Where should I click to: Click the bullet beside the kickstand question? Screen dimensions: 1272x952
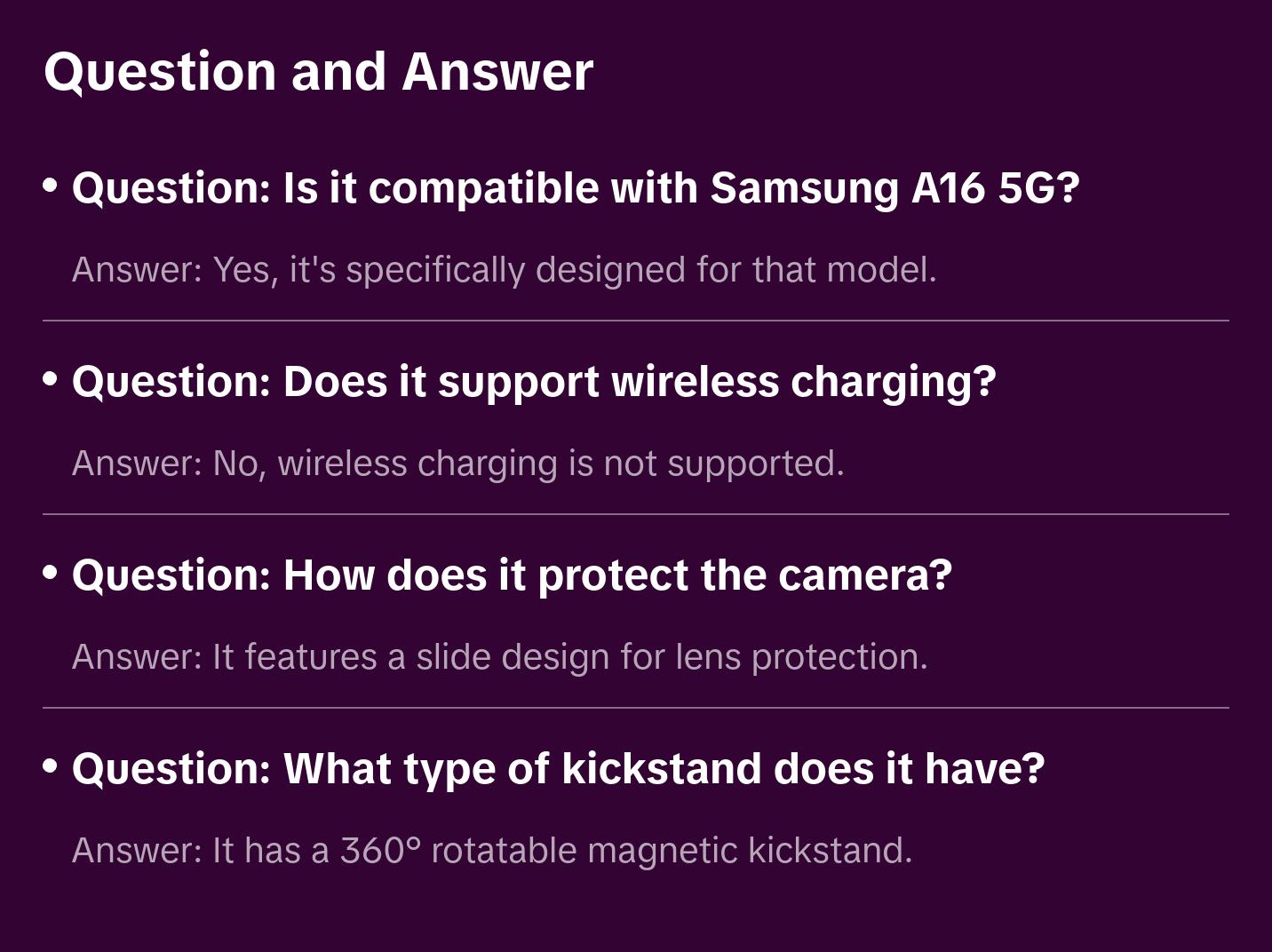[51, 766]
